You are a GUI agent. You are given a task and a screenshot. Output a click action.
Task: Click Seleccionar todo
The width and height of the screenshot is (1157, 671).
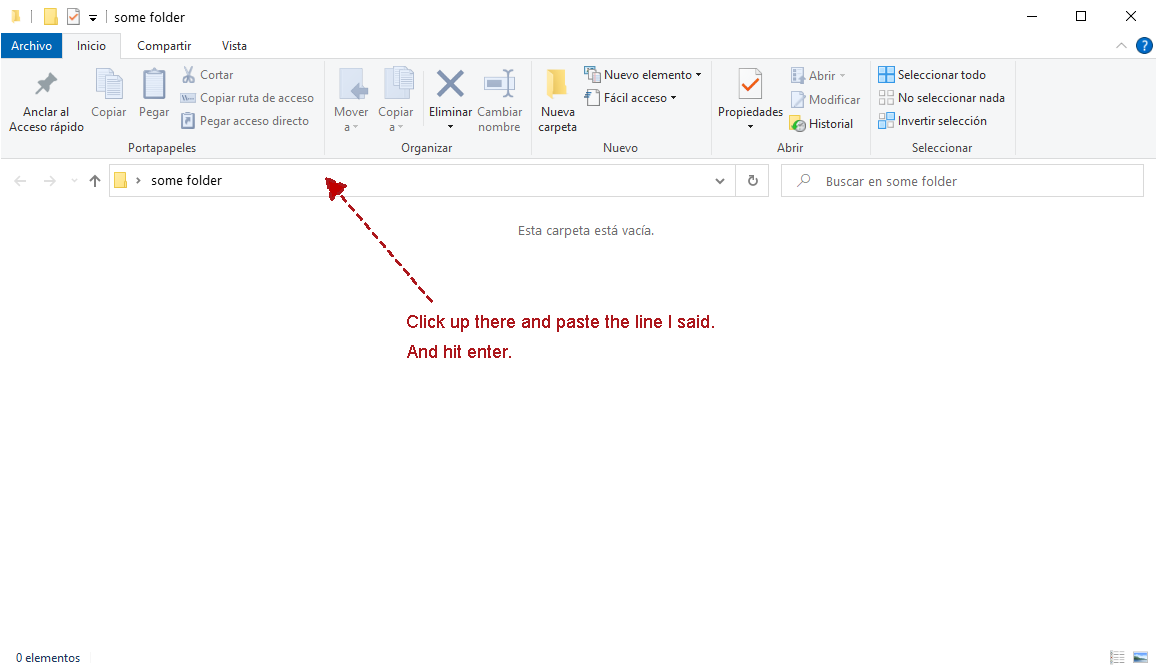tap(932, 75)
